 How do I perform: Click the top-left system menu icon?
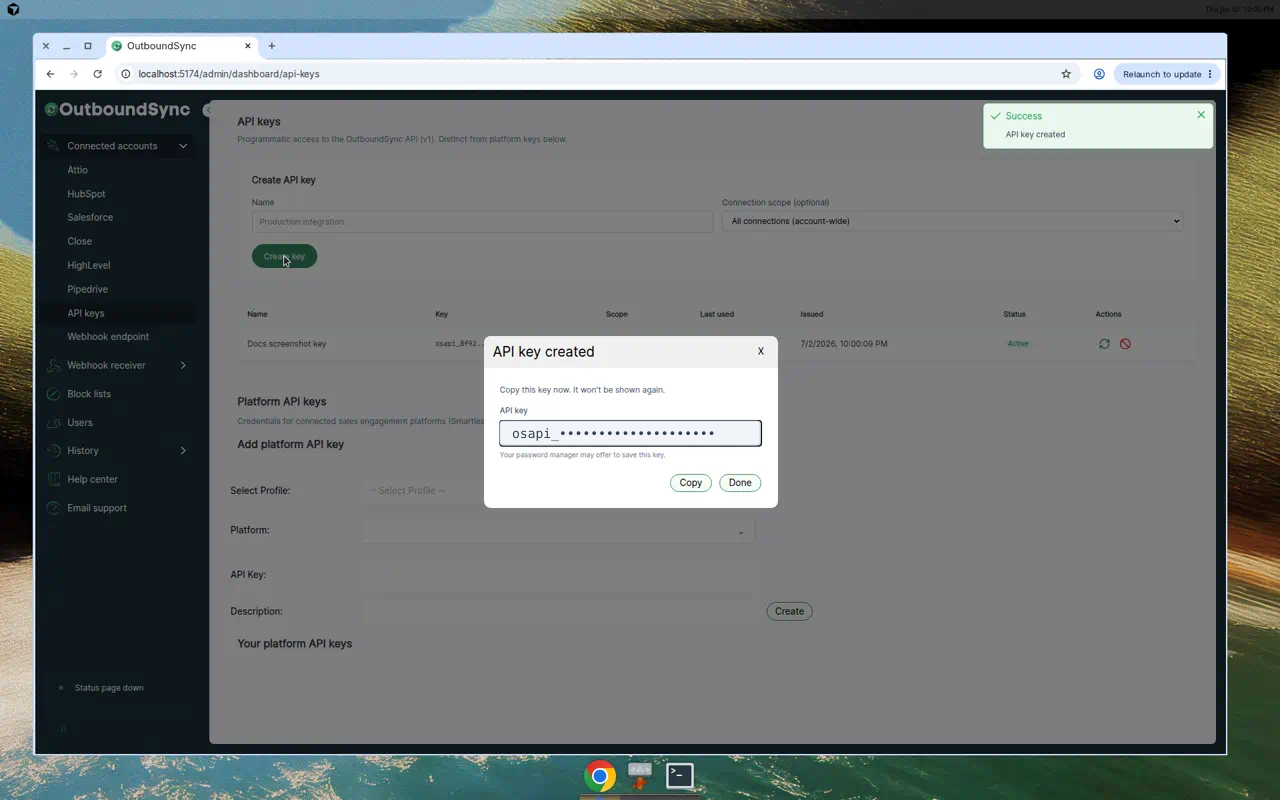pos(12,9)
